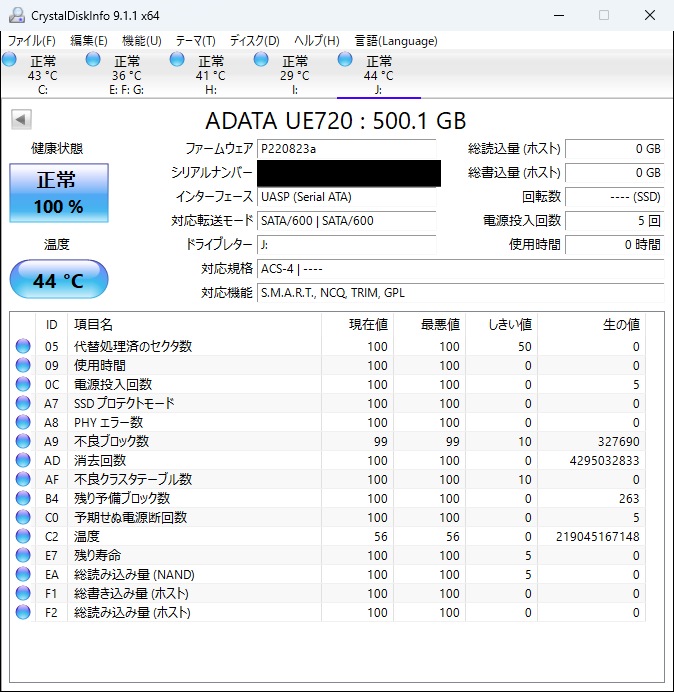Image resolution: width=674 pixels, height=692 pixels.
Task: Click raw value 263
Action: 629,499
